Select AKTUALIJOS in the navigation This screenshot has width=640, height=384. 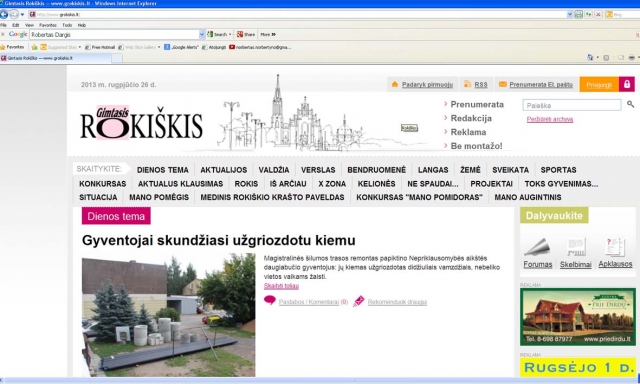click(x=223, y=170)
